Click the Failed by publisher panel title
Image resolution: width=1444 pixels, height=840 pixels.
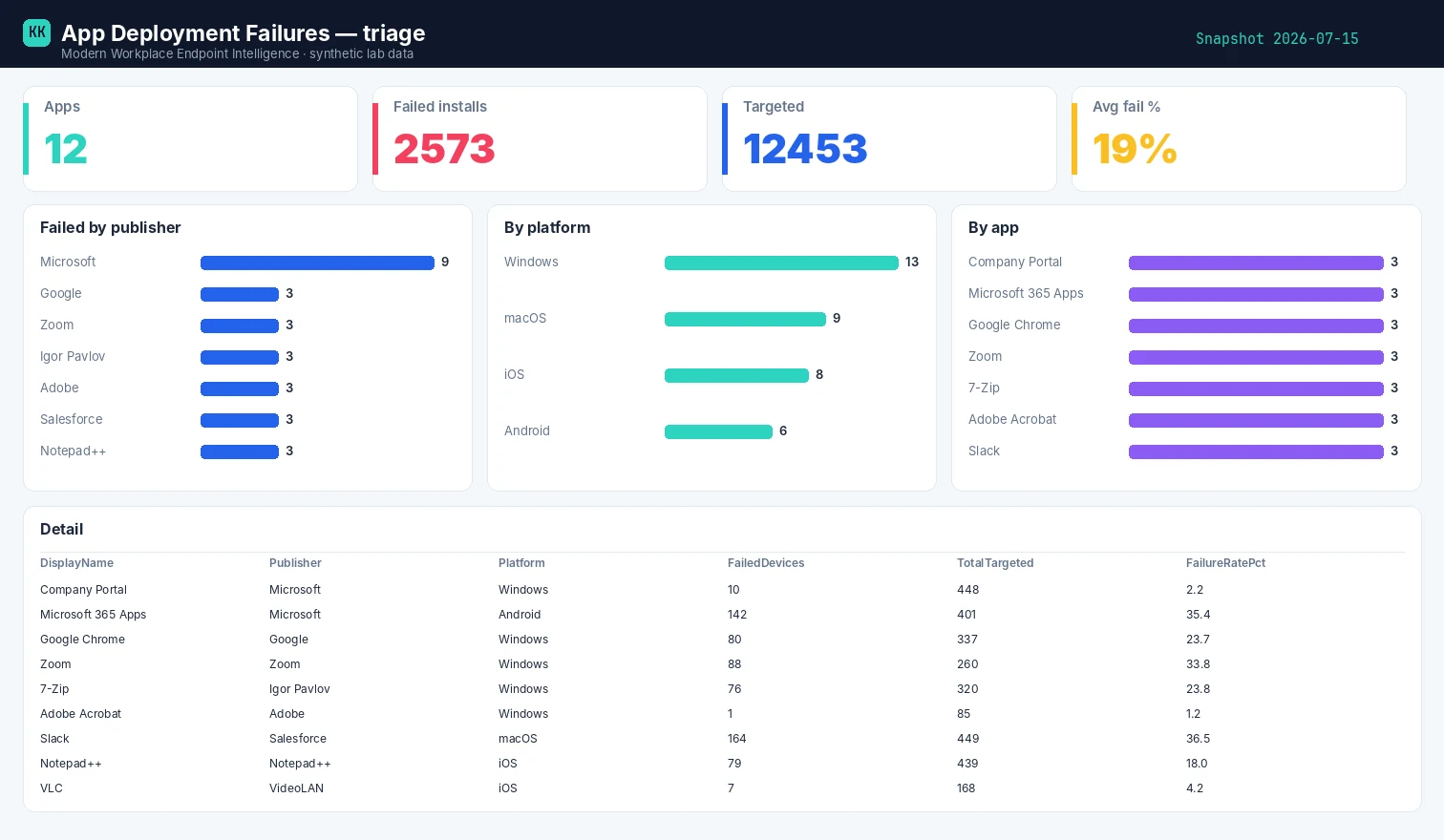tap(111, 227)
